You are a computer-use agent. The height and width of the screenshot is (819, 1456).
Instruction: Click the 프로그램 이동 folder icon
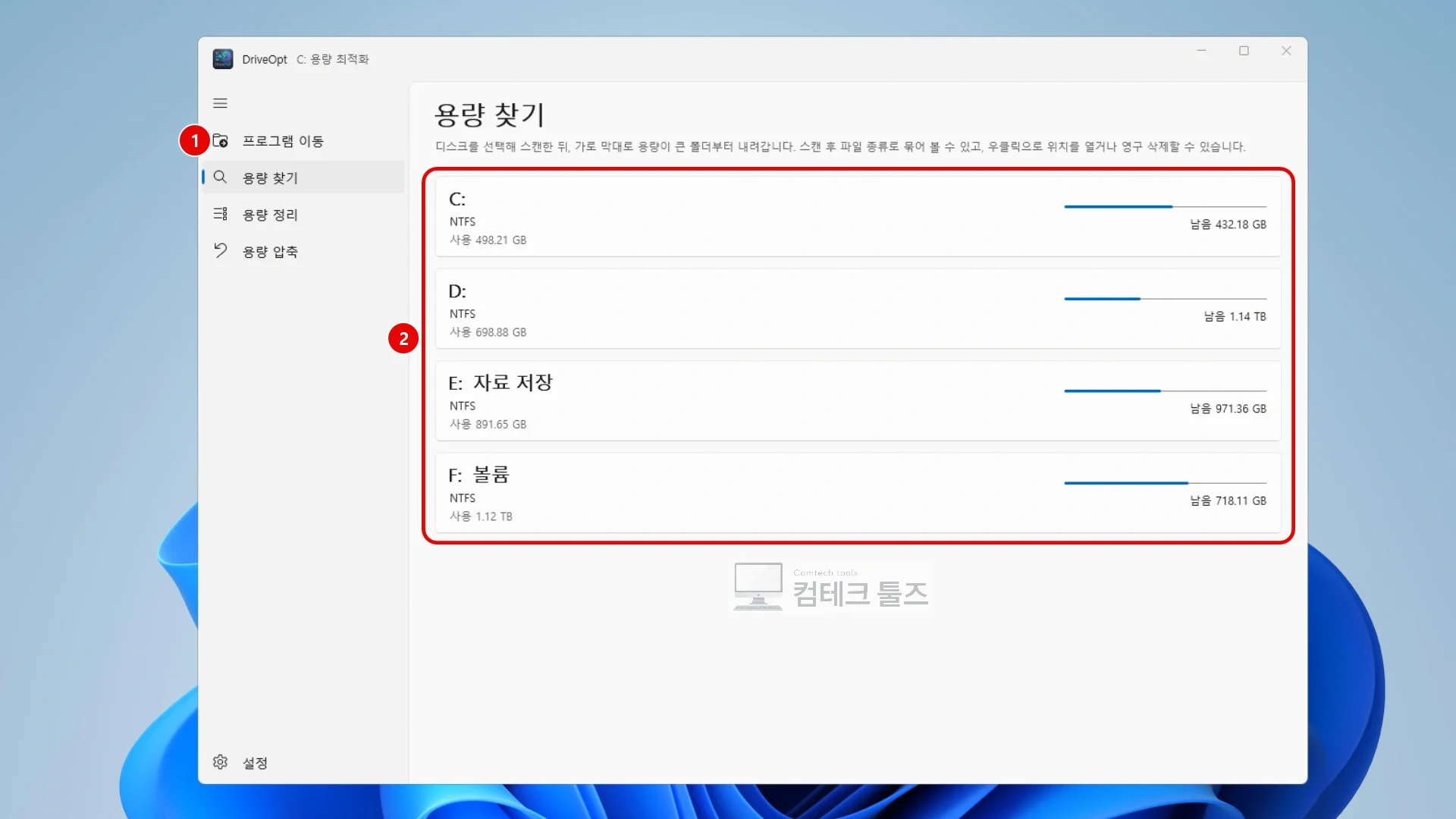[220, 140]
